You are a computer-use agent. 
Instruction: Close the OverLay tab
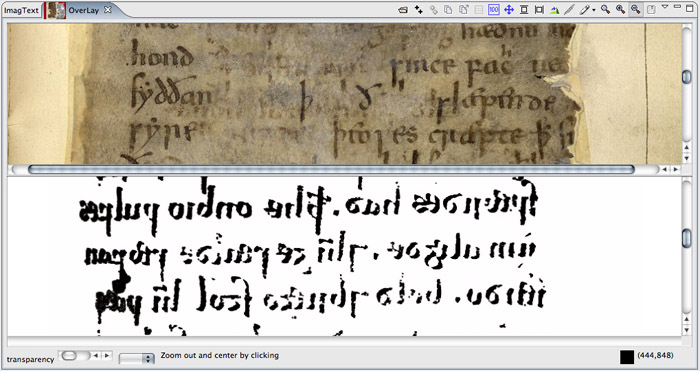[x=108, y=10]
